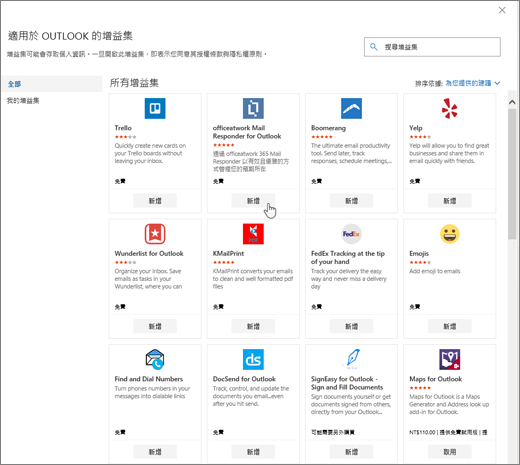Click the NT$110.00 price text

tap(422, 432)
